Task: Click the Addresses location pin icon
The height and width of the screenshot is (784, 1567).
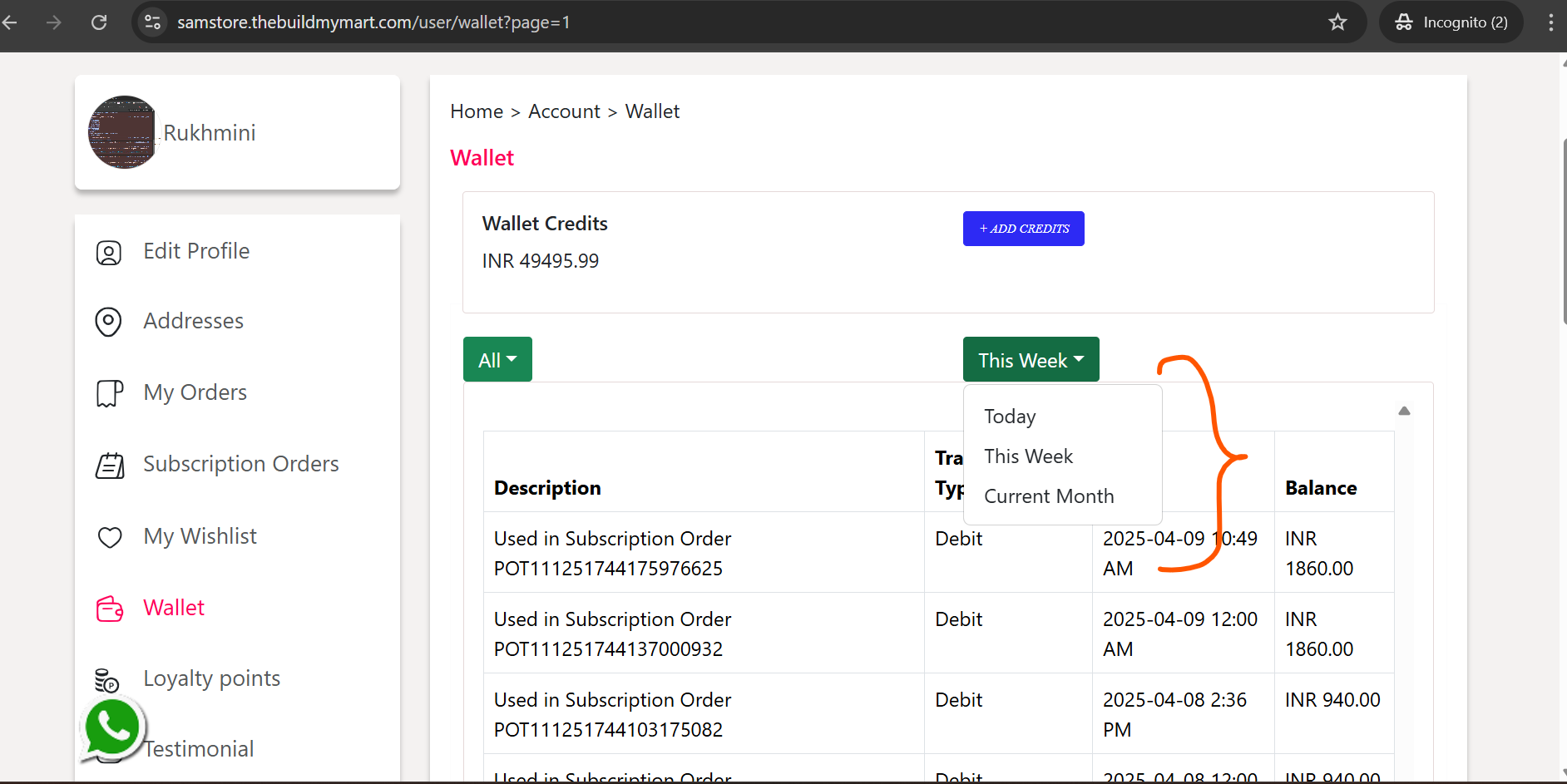Action: (109, 322)
